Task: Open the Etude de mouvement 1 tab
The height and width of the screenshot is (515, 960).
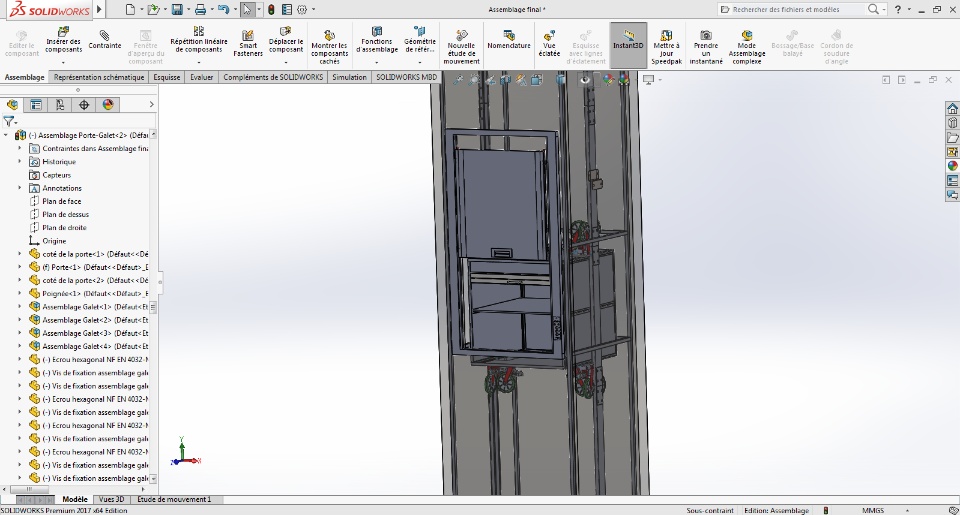Action: coord(174,499)
